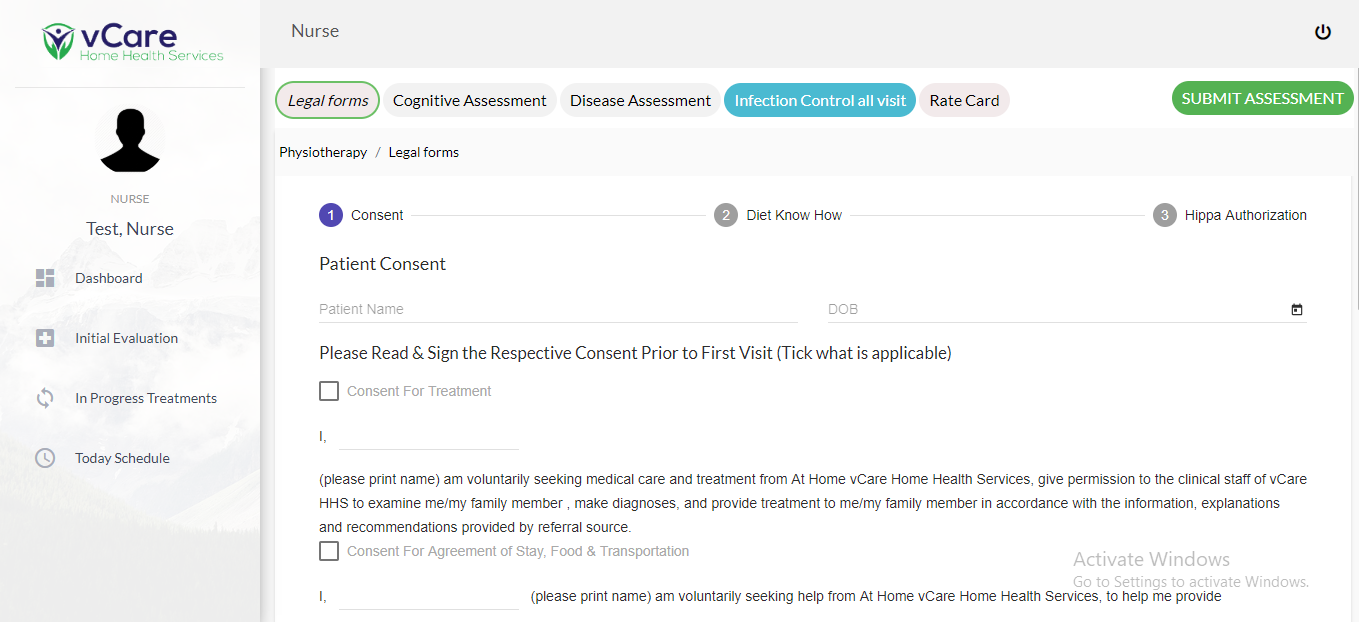This screenshot has width=1359, height=622.
Task: Click the nurse profile avatar
Action: pyautogui.click(x=130, y=139)
